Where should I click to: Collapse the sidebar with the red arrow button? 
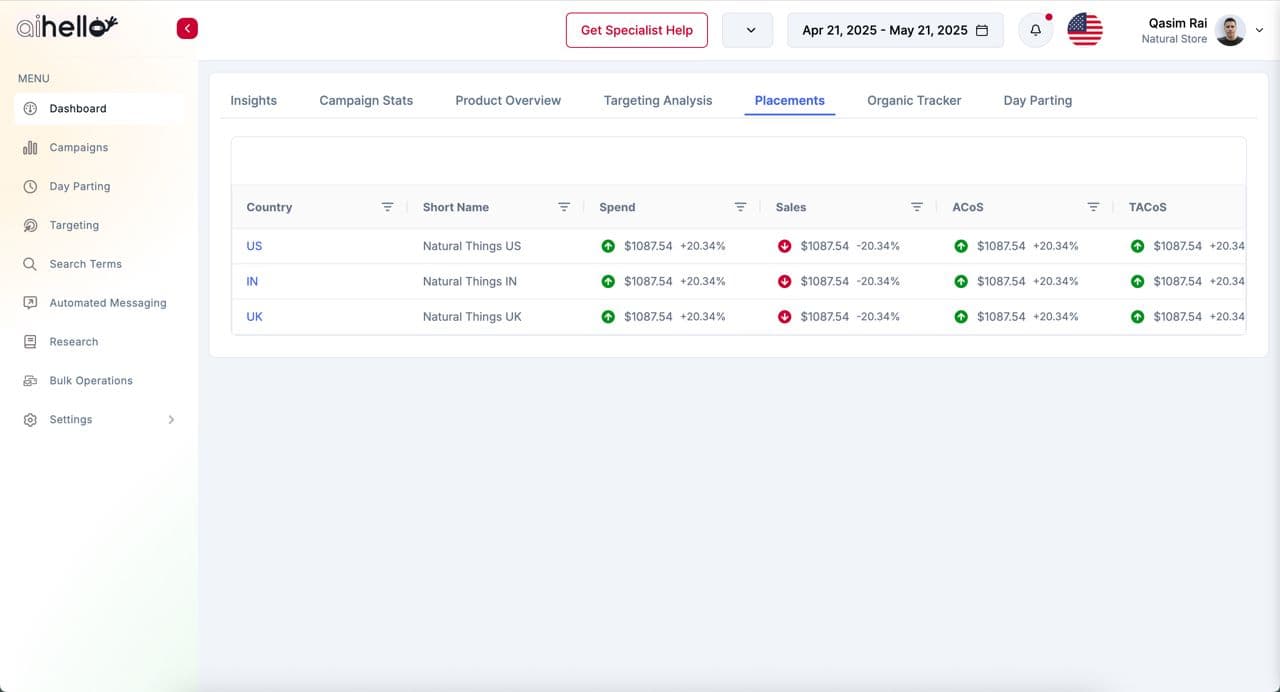point(187,29)
